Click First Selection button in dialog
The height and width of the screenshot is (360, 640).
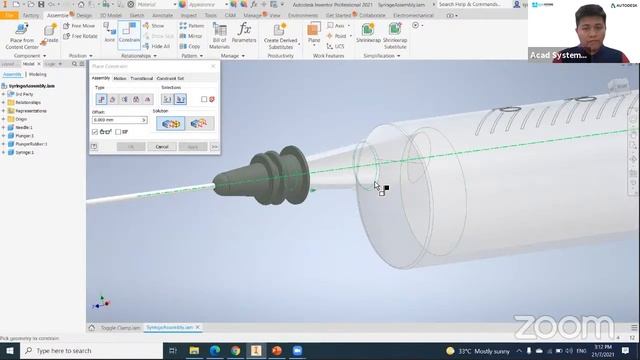[167, 99]
